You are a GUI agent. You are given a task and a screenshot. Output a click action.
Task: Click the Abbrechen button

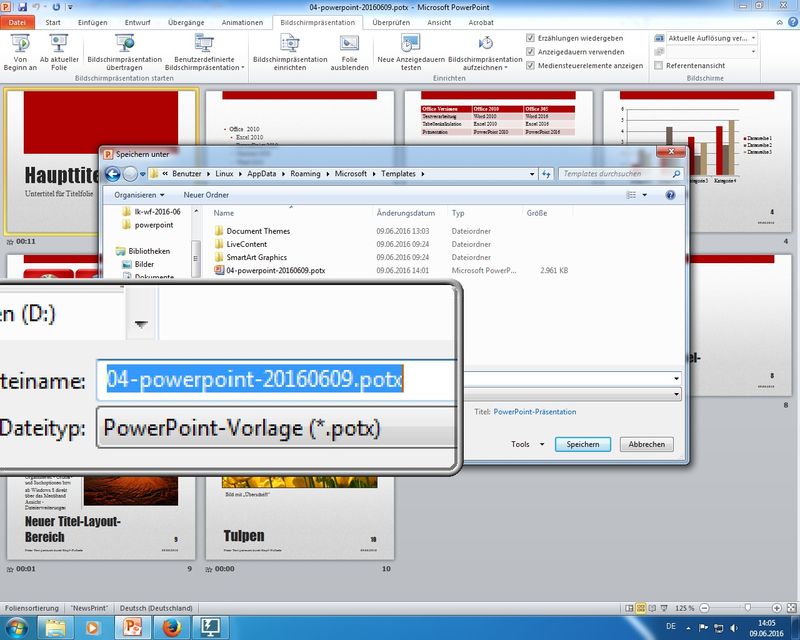pyautogui.click(x=646, y=444)
